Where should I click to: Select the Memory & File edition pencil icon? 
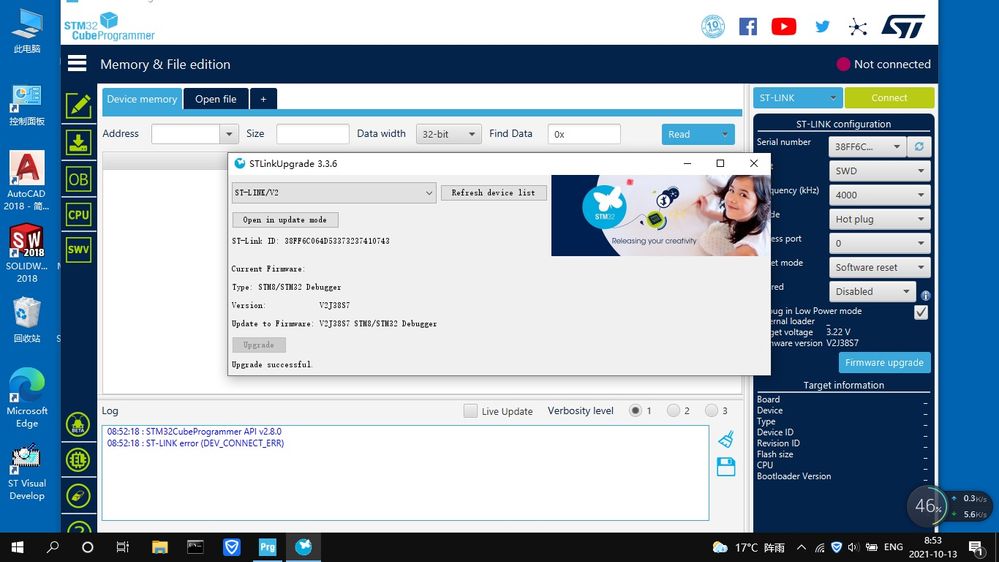tap(78, 106)
